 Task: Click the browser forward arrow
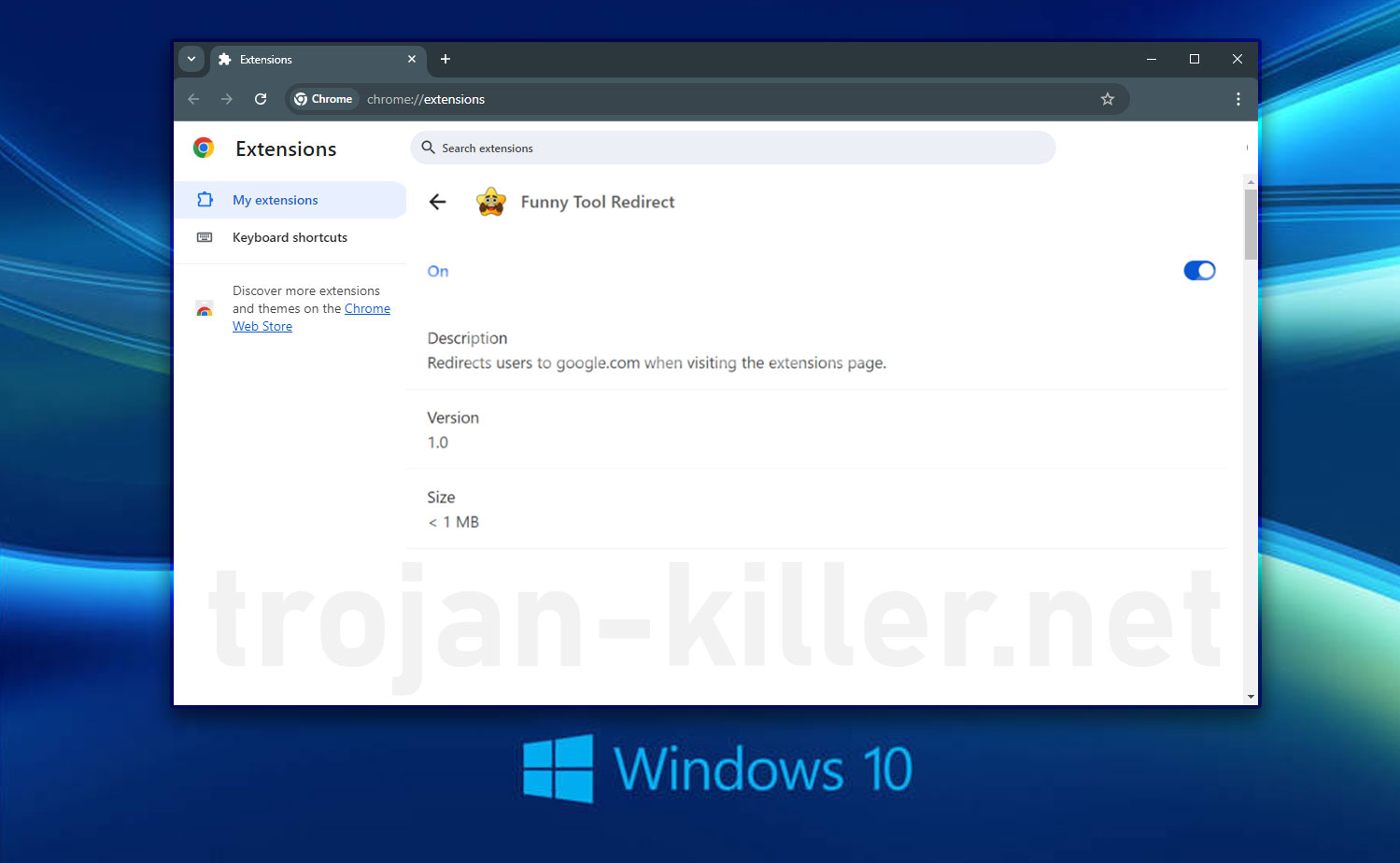click(x=227, y=99)
